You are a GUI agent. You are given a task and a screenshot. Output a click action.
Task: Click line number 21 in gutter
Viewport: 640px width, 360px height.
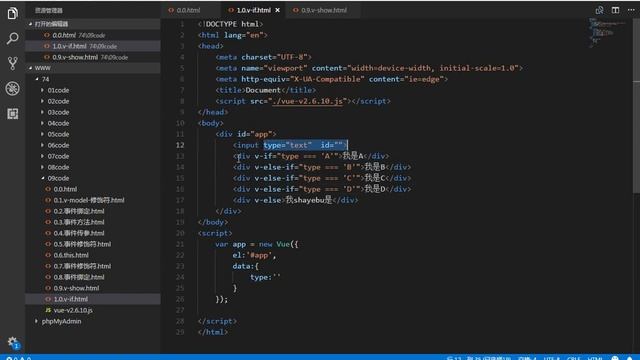pos(180,244)
